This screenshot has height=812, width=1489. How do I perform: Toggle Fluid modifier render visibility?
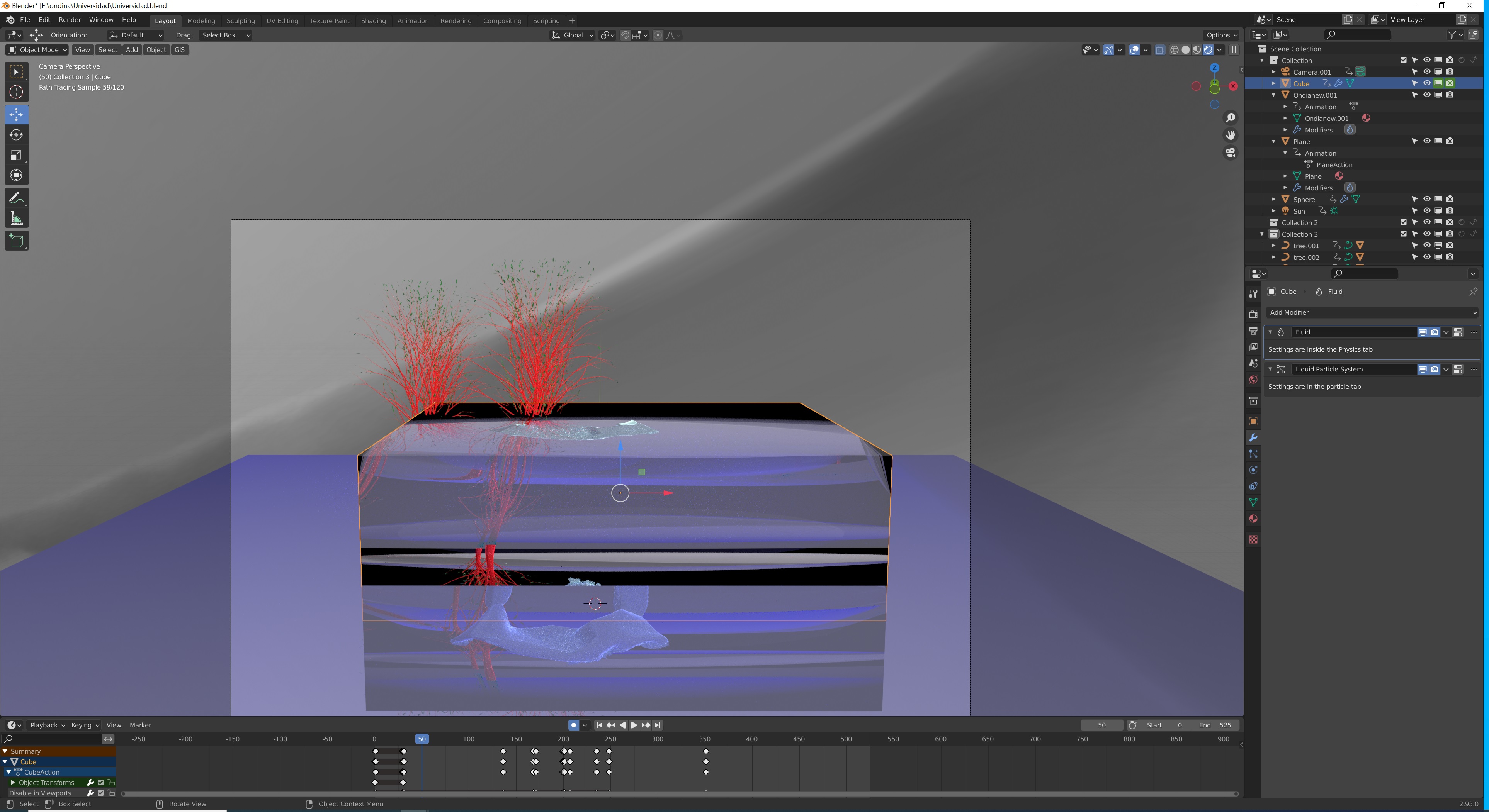1435,332
